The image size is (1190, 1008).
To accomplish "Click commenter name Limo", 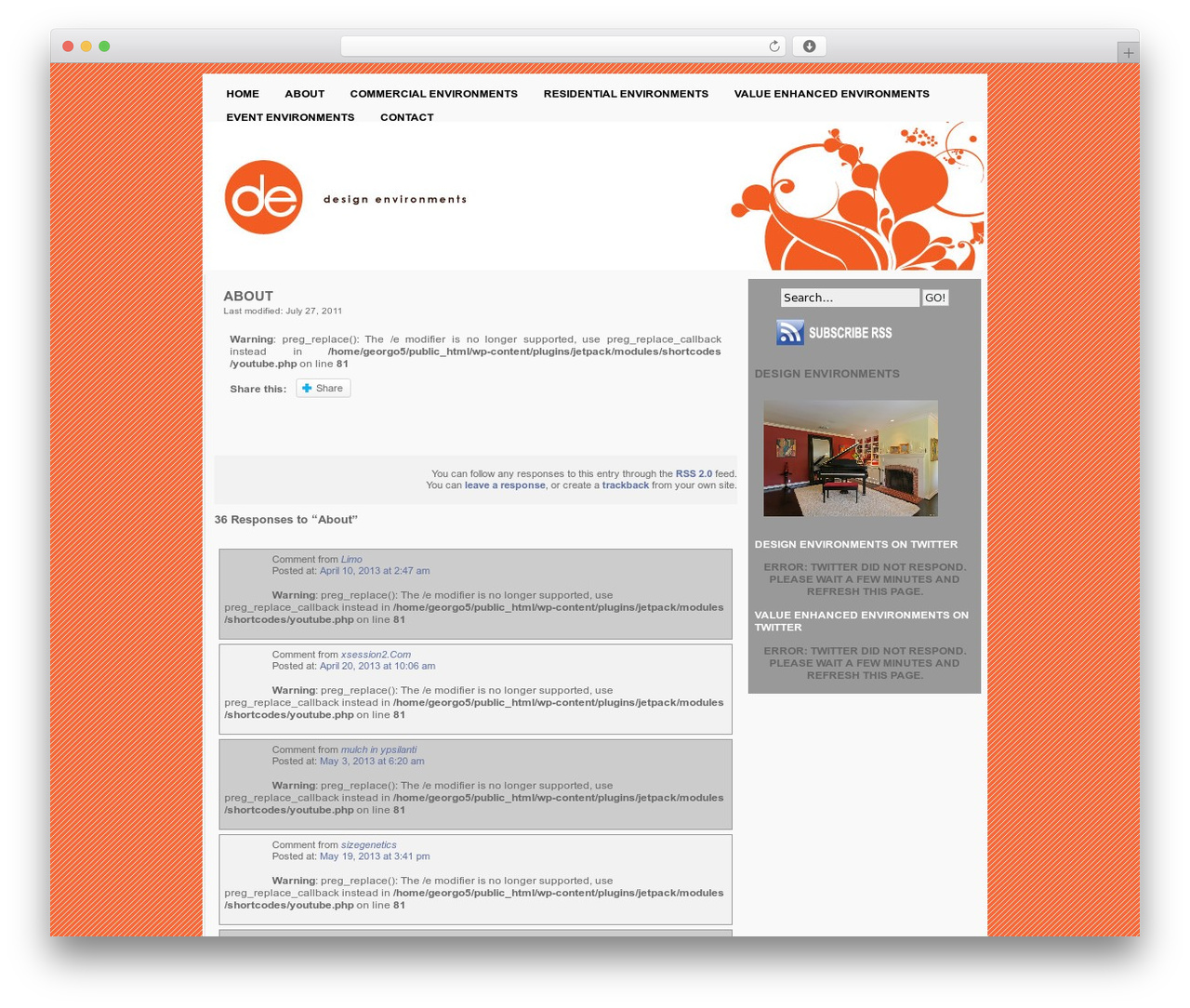I will [x=351, y=560].
